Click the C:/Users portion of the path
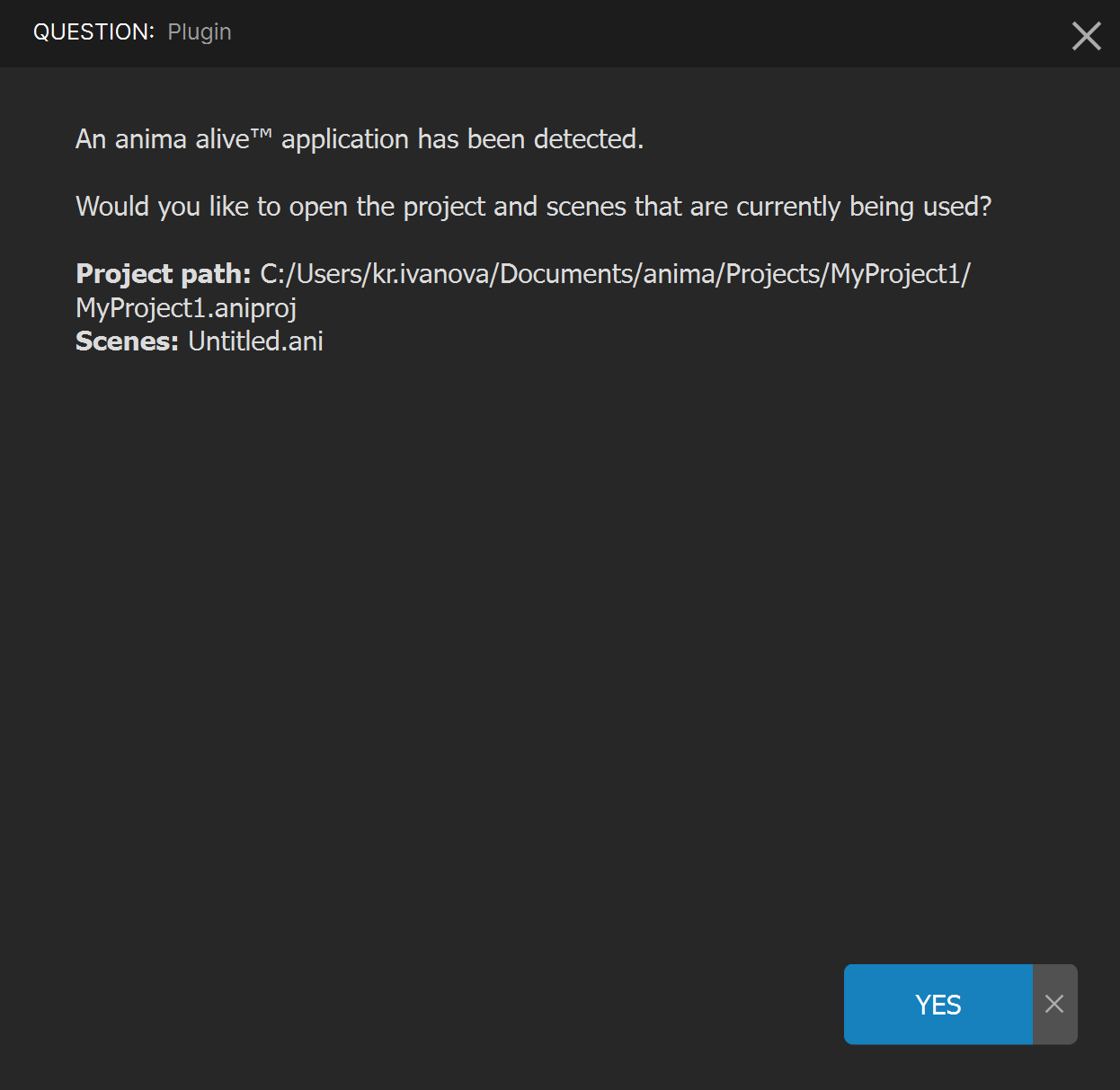Screen dimensions: 1120x1090 tap(311, 273)
